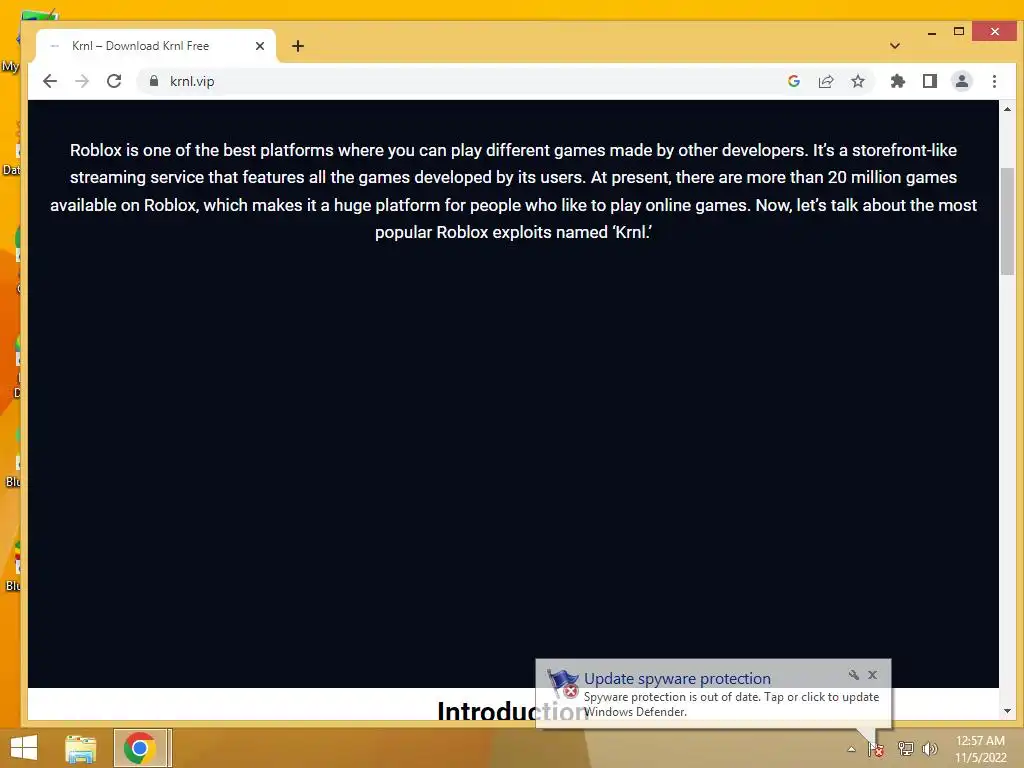The width and height of the screenshot is (1024, 768).
Task: Click the vertical scrollbar thumb
Action: point(1007,221)
